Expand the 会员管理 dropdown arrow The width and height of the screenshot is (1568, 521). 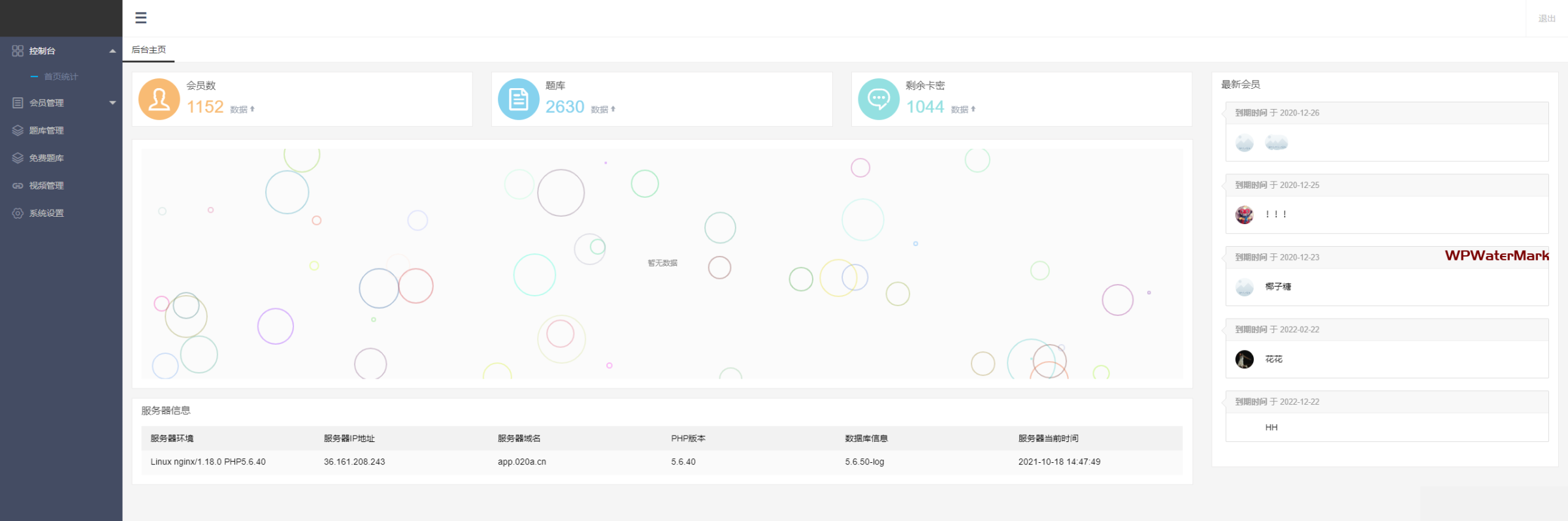click(x=112, y=103)
